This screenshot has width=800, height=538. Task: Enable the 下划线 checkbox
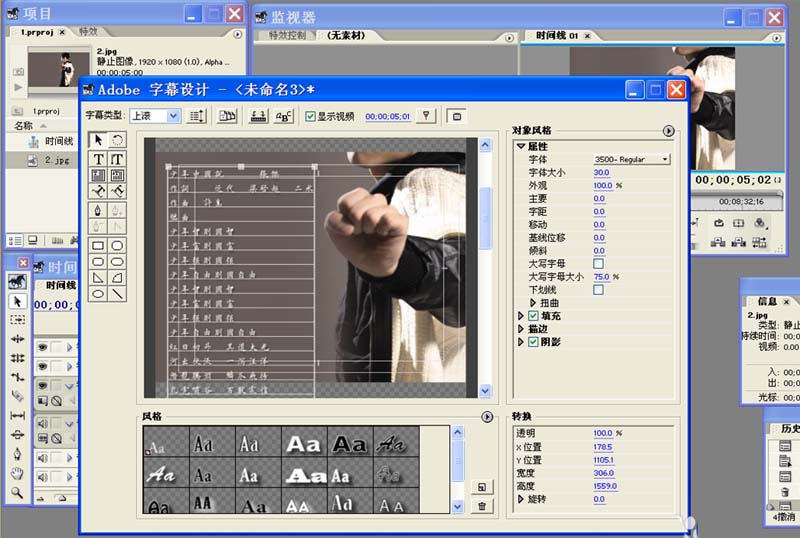coord(598,289)
